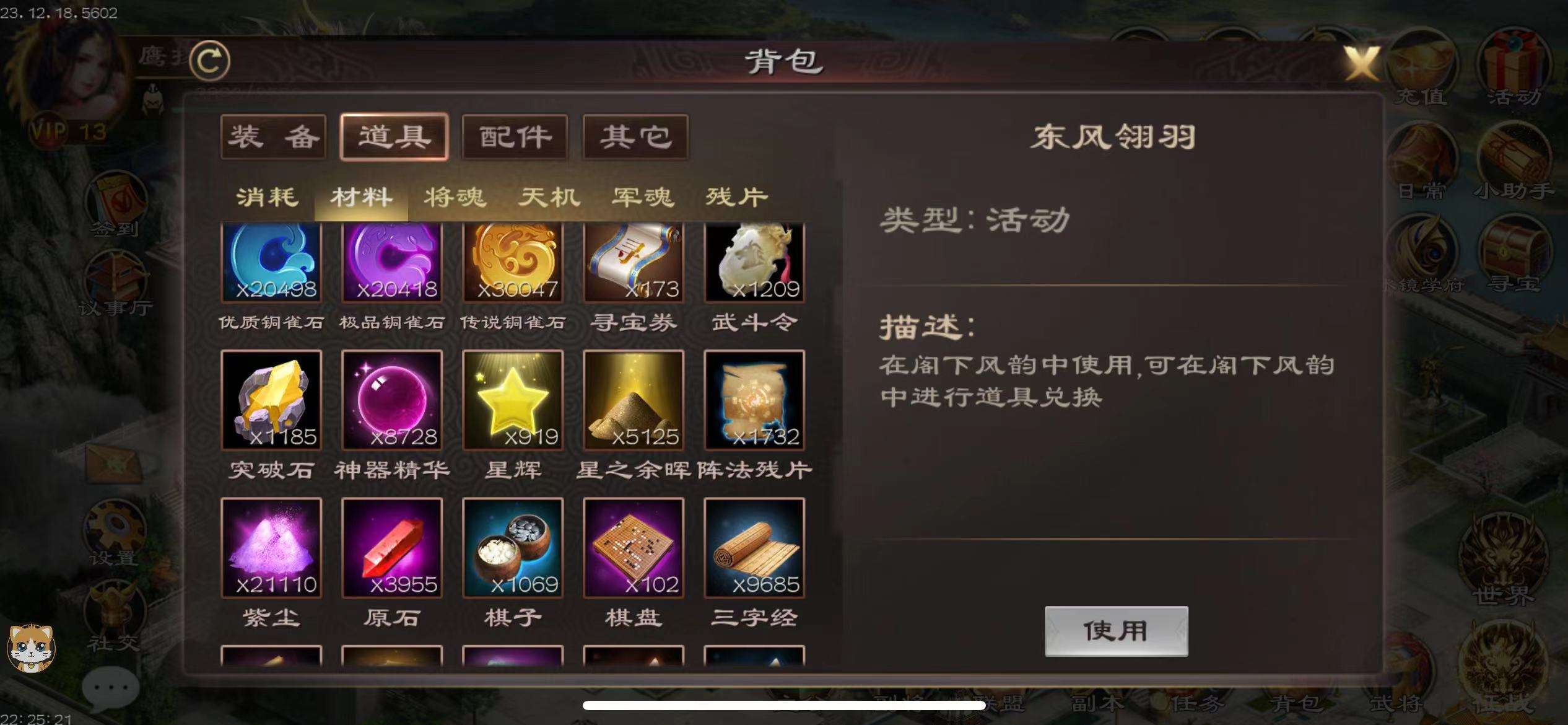Switch to the 其它 tab
The image size is (1568, 725).
click(x=635, y=137)
